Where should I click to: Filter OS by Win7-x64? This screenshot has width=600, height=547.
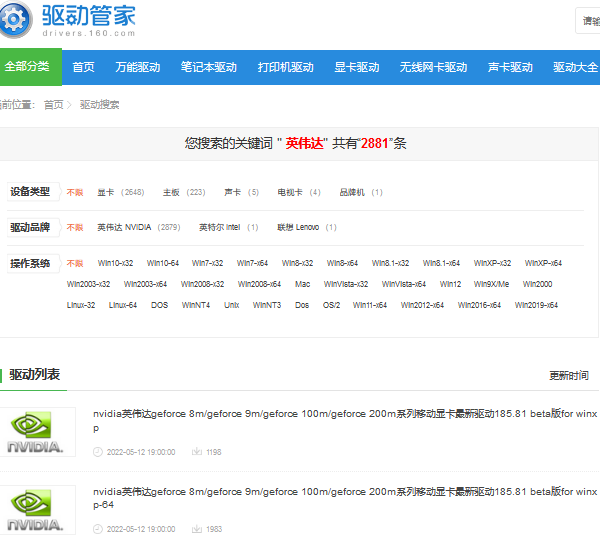(x=252, y=263)
